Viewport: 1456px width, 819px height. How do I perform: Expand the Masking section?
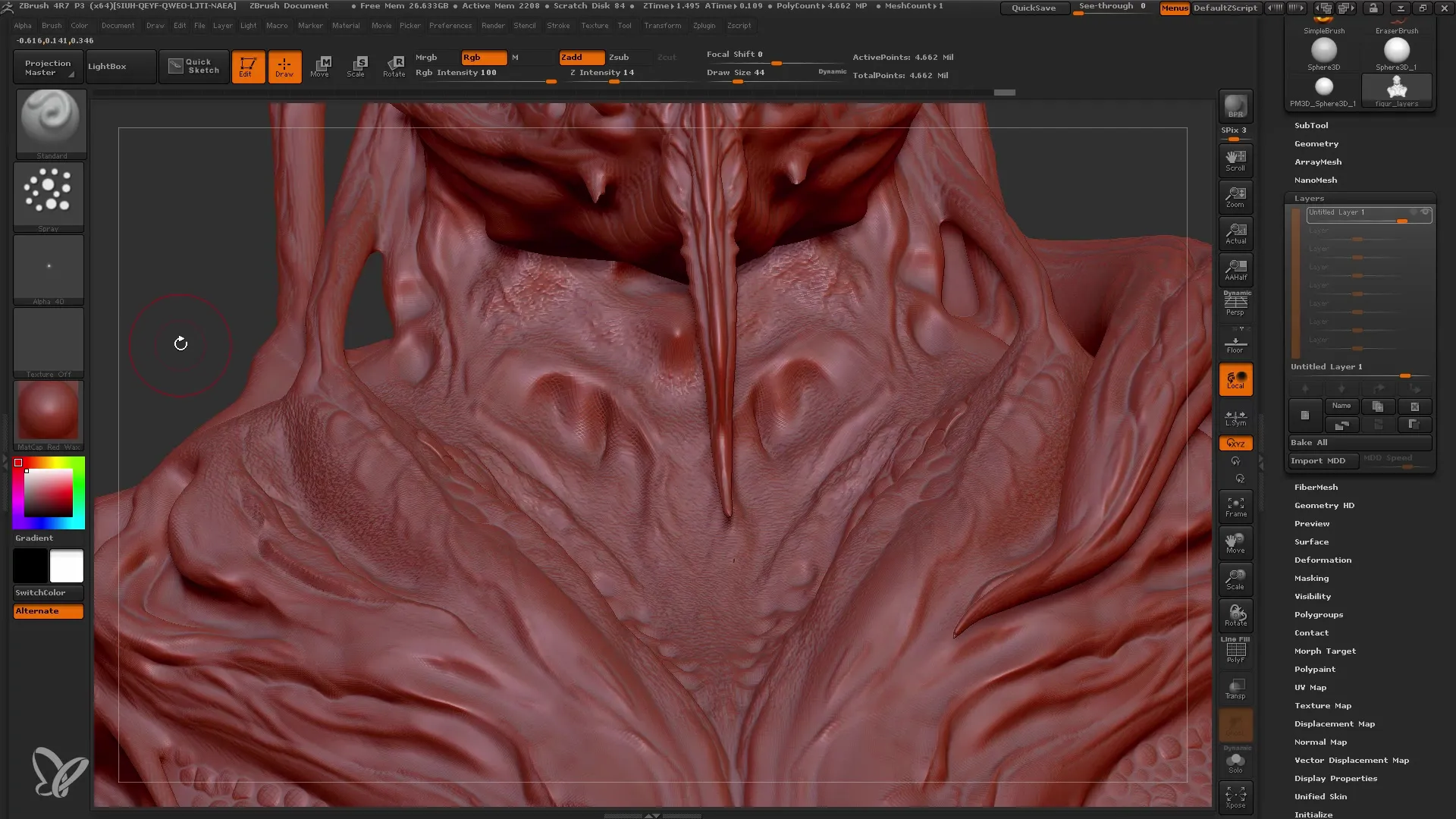tap(1312, 578)
